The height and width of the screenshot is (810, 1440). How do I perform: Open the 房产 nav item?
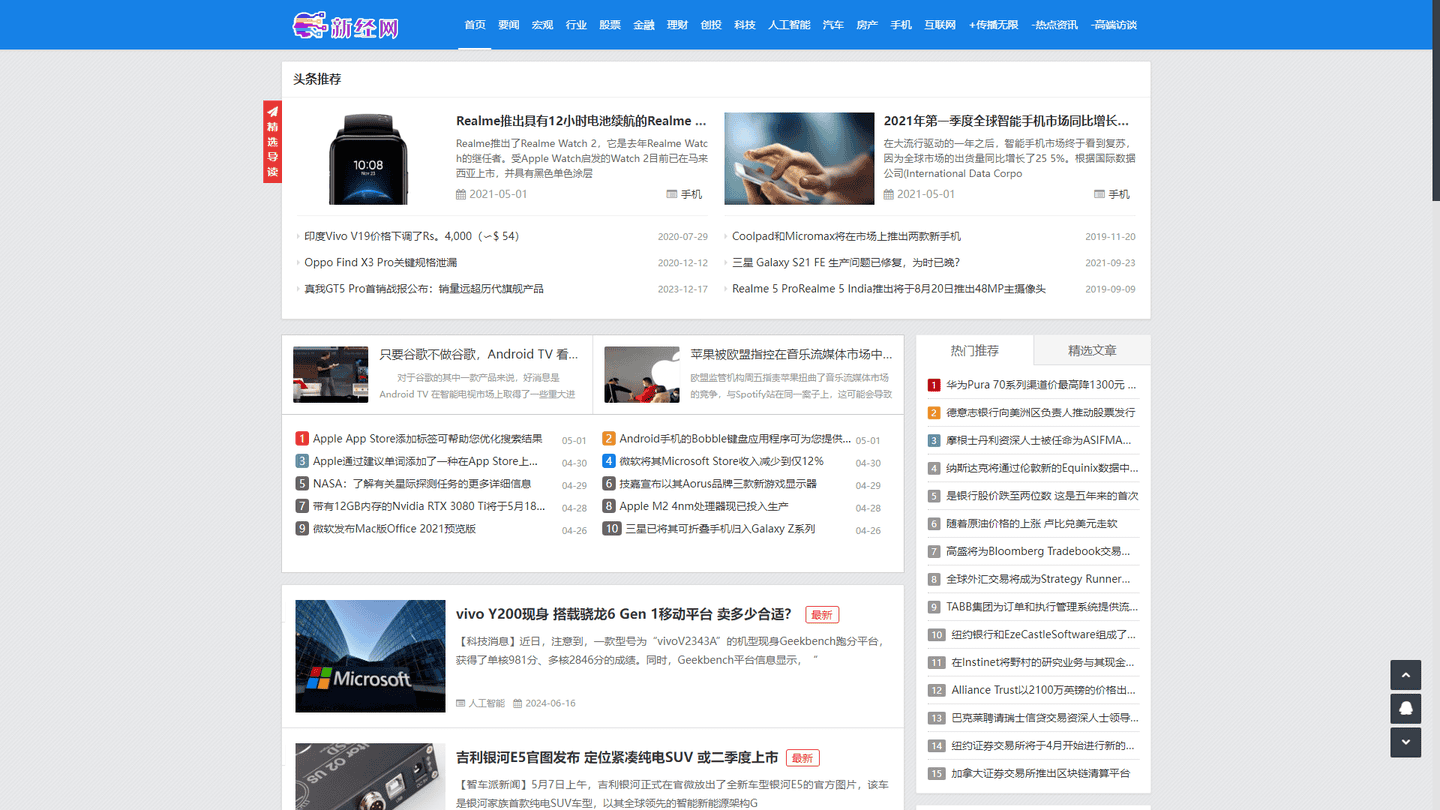pos(867,25)
